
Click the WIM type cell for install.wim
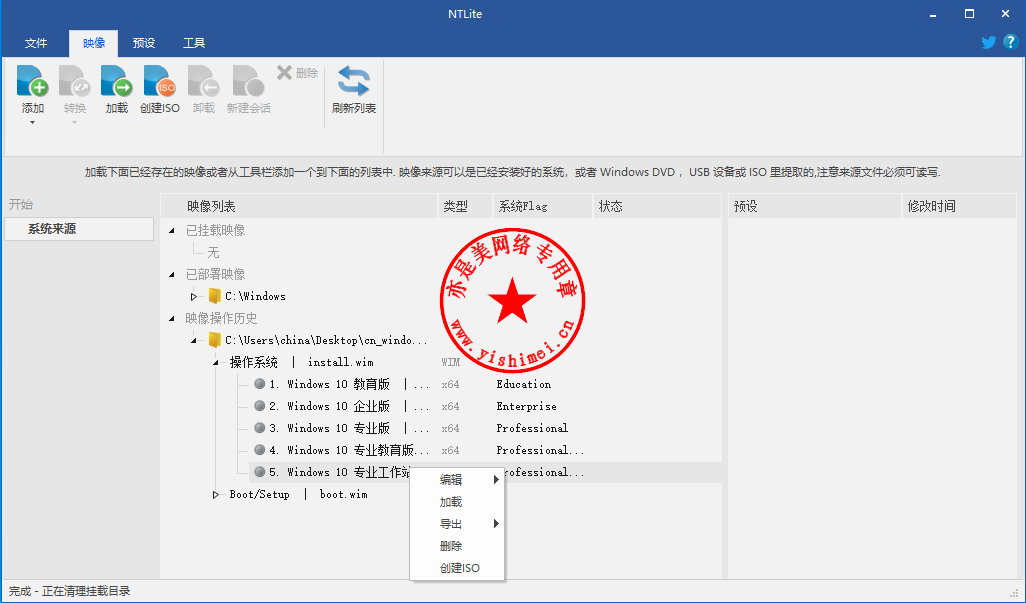(x=450, y=362)
